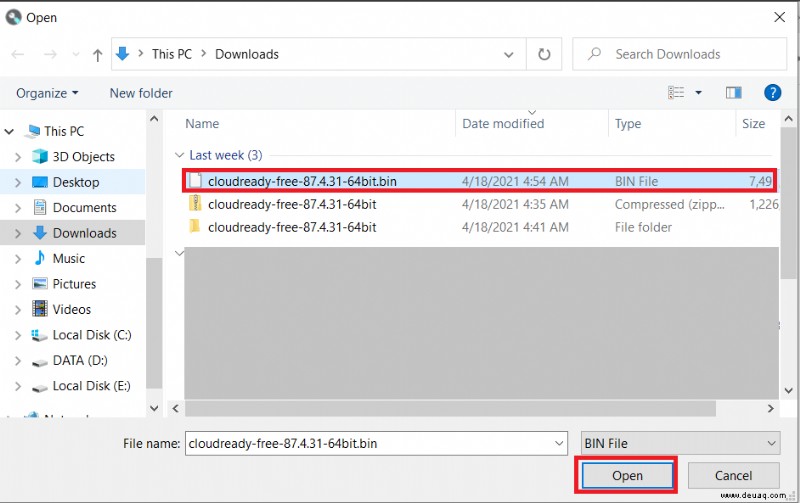This screenshot has width=800, height=503.
Task: Open the Organize menu
Action: tap(47, 93)
